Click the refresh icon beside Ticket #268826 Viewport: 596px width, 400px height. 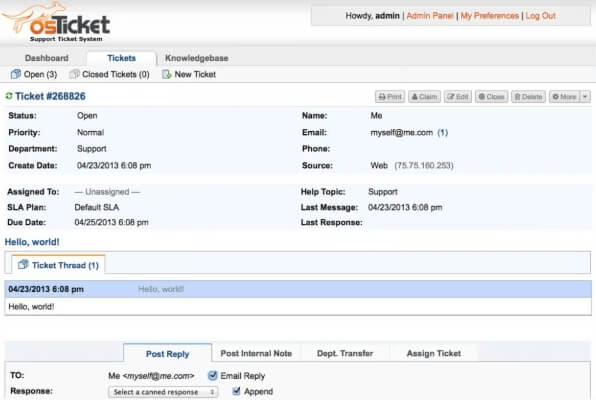(9, 96)
